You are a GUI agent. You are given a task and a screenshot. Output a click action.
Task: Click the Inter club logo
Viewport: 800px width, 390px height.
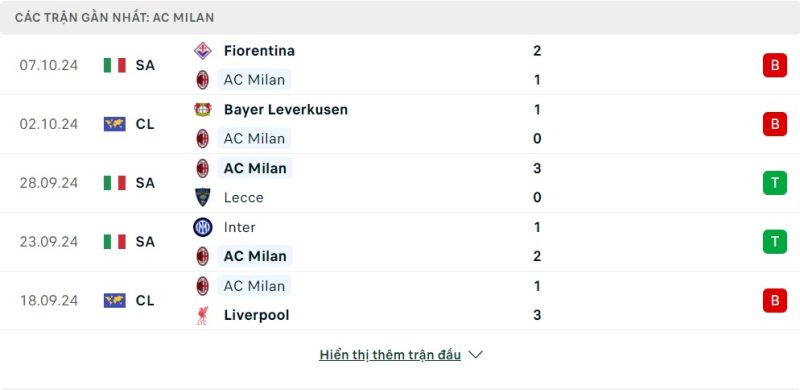(203, 227)
